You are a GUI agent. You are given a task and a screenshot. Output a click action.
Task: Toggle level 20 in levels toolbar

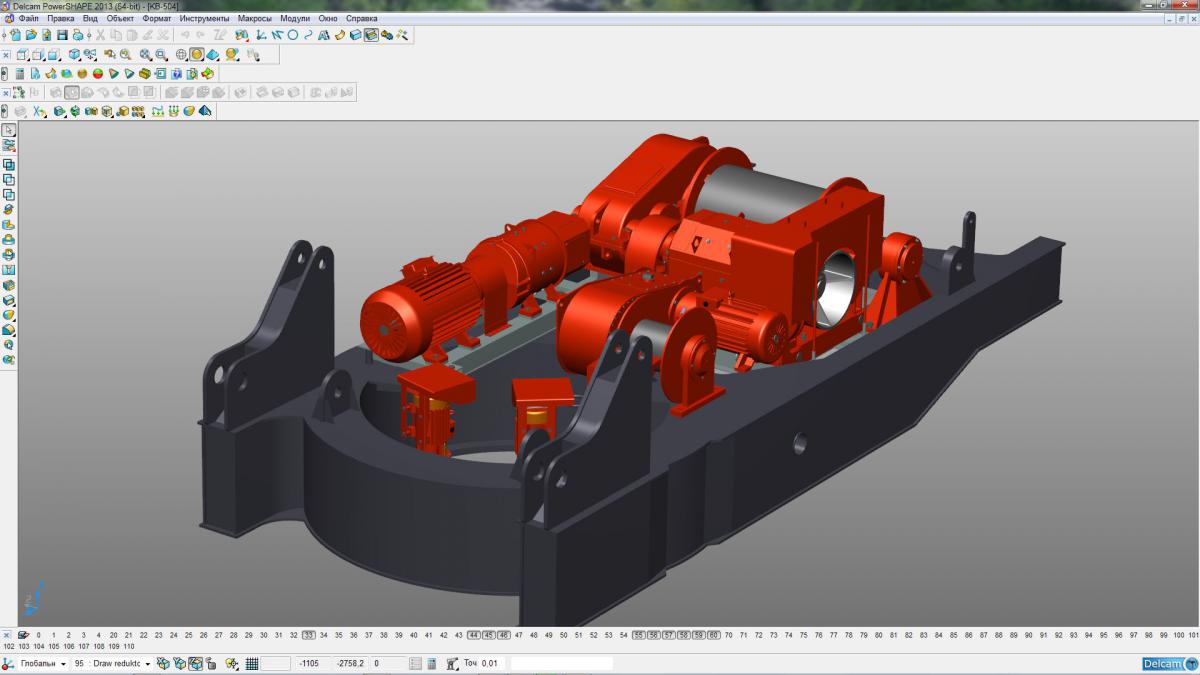114,635
